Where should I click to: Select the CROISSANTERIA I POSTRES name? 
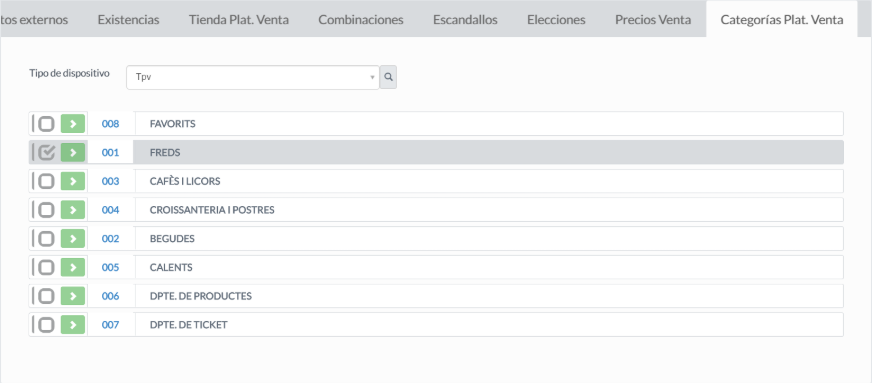tap(212, 210)
